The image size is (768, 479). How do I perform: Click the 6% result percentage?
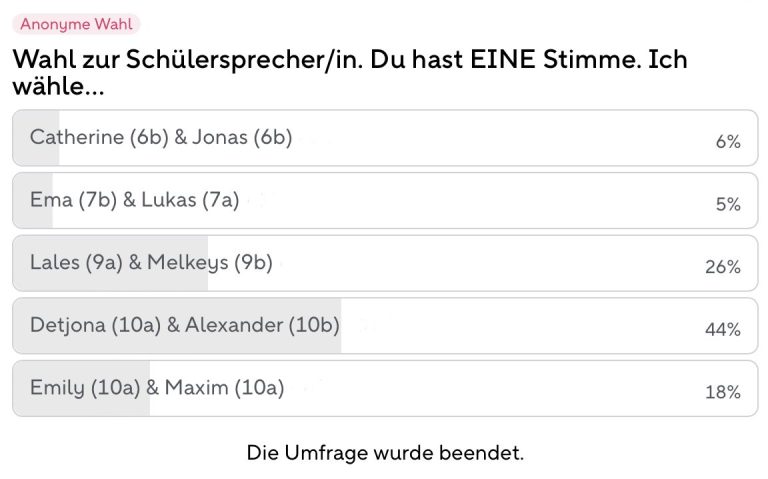pos(728,142)
